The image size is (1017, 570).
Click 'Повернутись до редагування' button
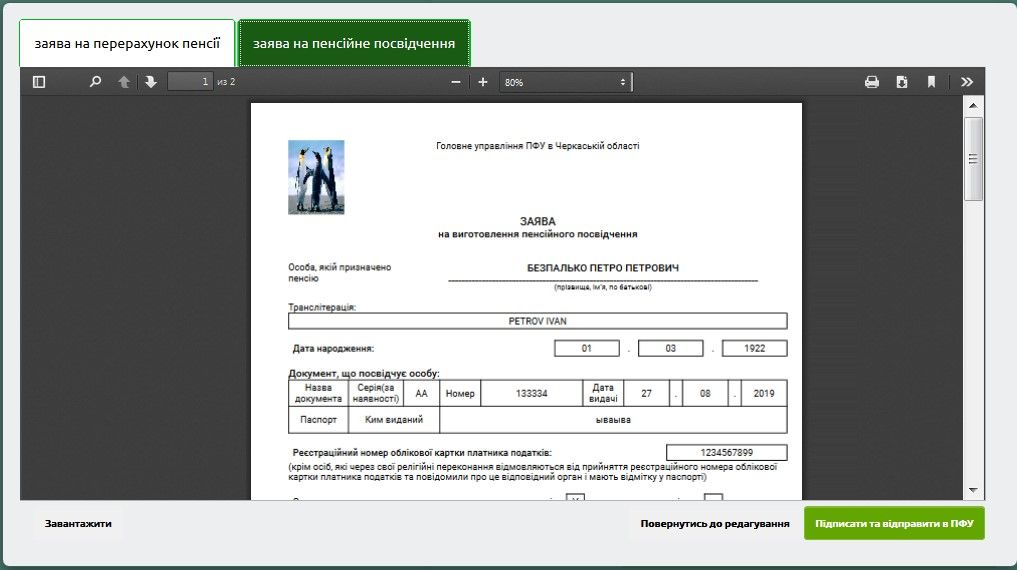pos(714,524)
